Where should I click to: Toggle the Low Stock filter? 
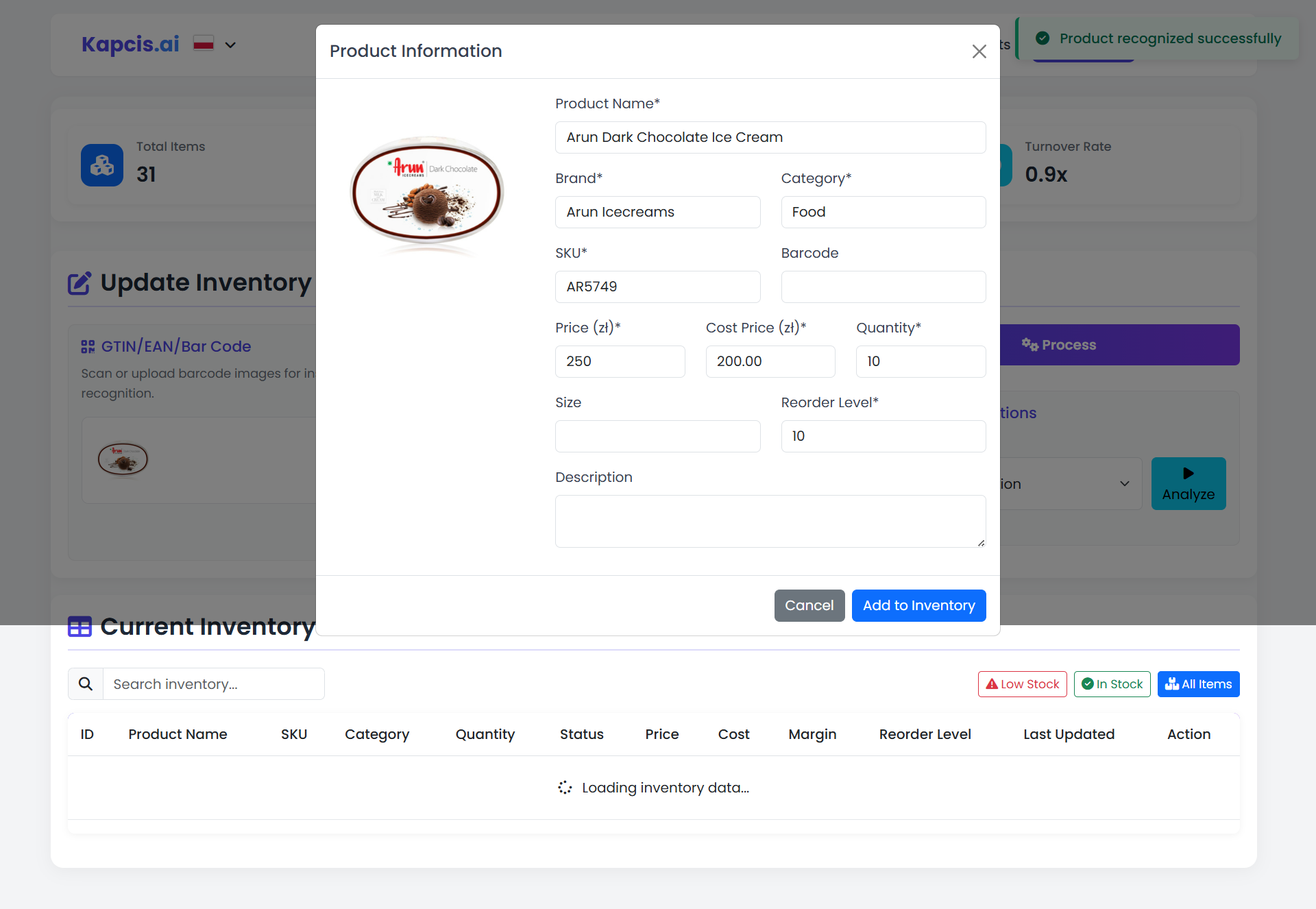click(1022, 683)
